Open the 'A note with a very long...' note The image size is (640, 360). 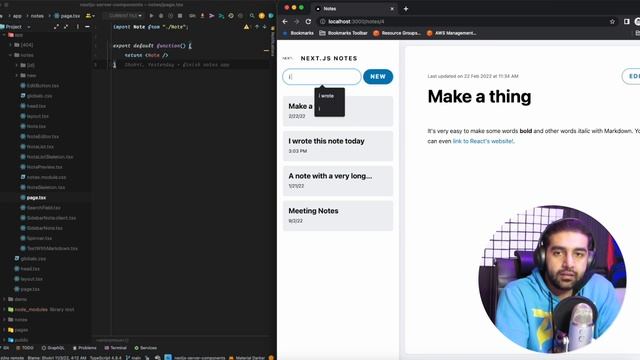coord(338,180)
